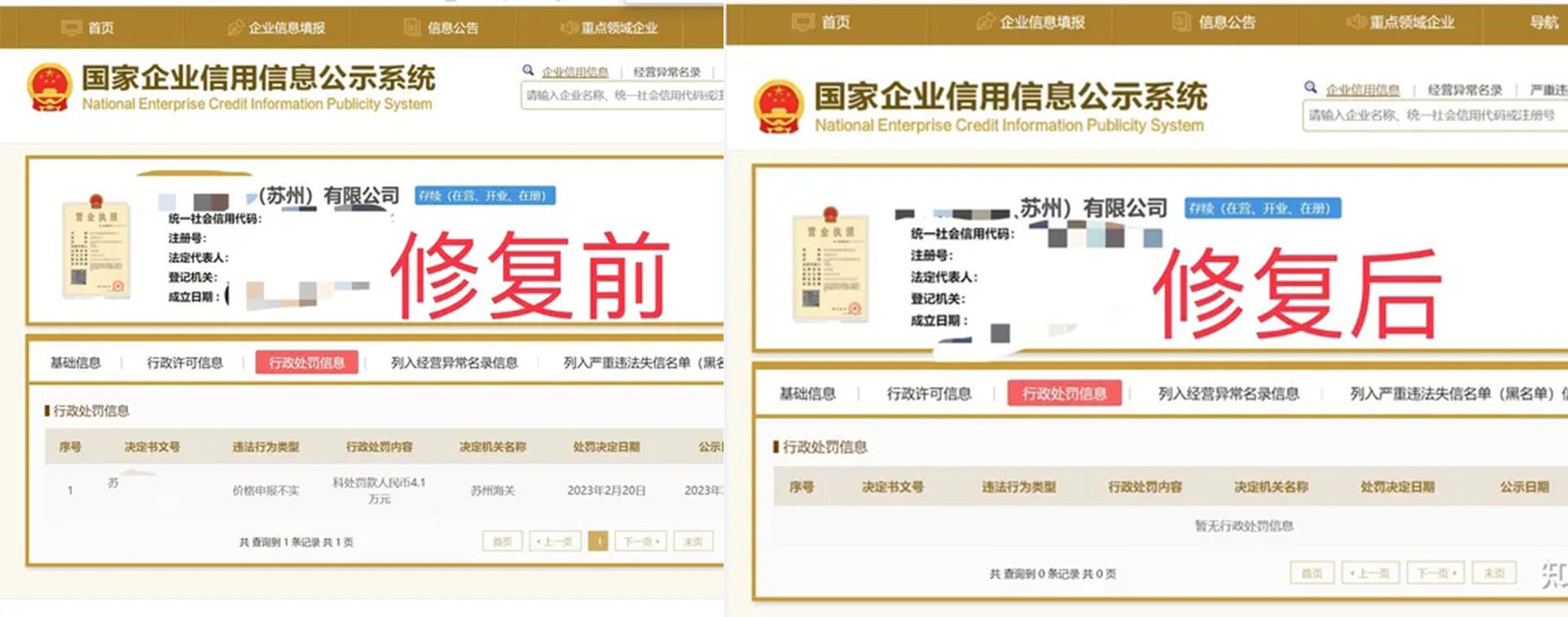Click the document icon beside left 信息公告
This screenshot has height=617, width=1568.
click(412, 28)
